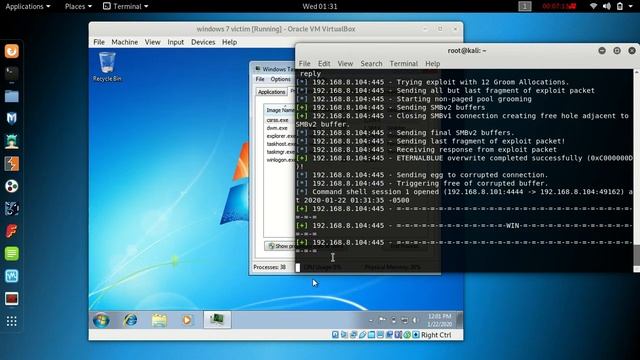The width and height of the screenshot is (640, 360).
Task: Click green circular icon in VirtualBox status bar
Action: click(x=407, y=335)
